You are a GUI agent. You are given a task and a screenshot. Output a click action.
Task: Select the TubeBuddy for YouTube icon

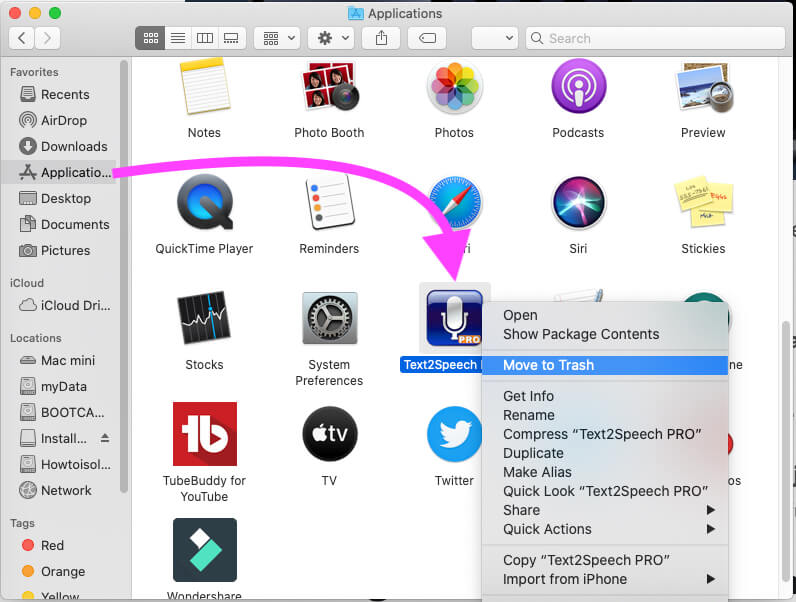tap(205, 434)
